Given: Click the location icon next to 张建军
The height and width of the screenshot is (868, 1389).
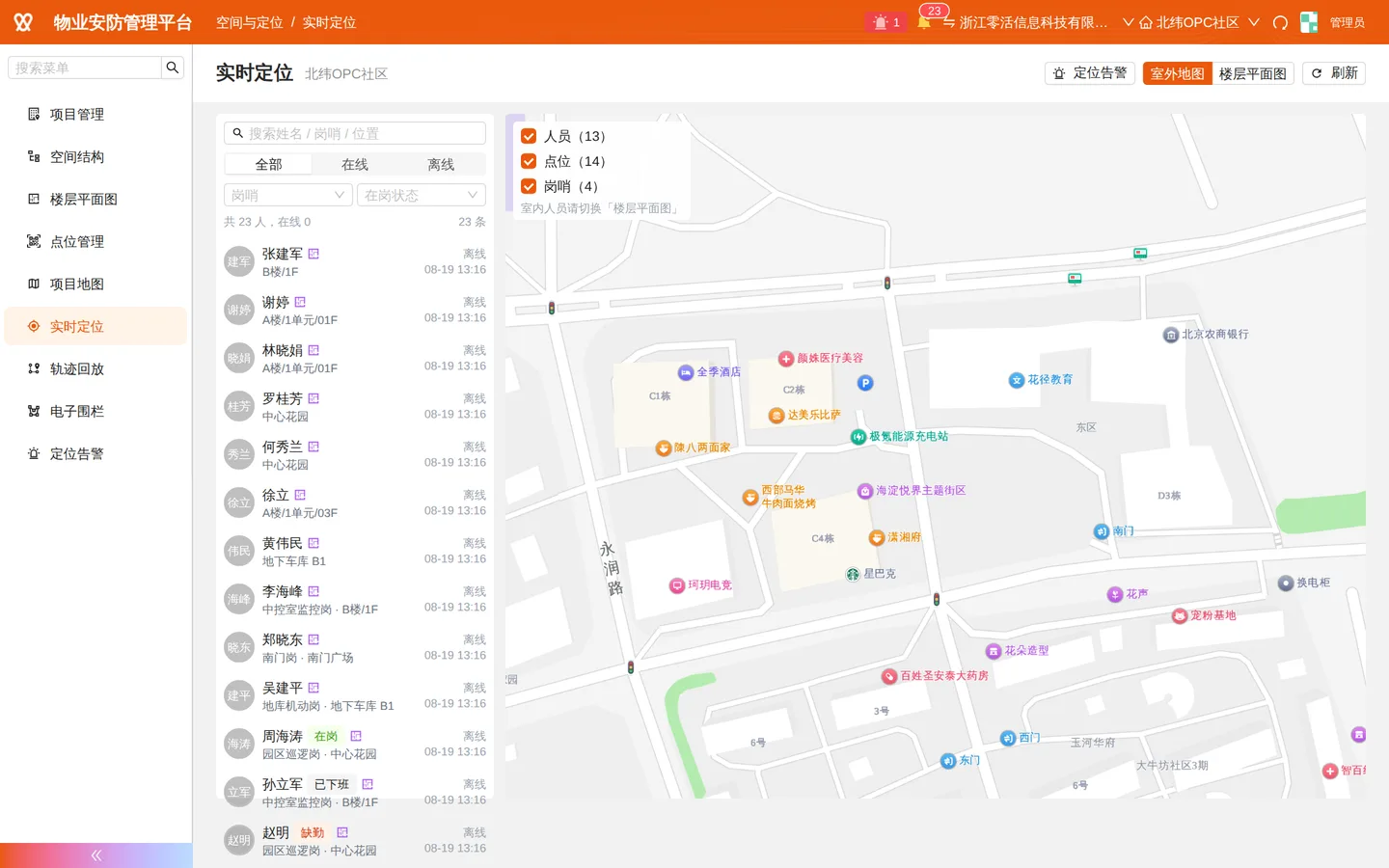Looking at the screenshot, I should (x=313, y=254).
